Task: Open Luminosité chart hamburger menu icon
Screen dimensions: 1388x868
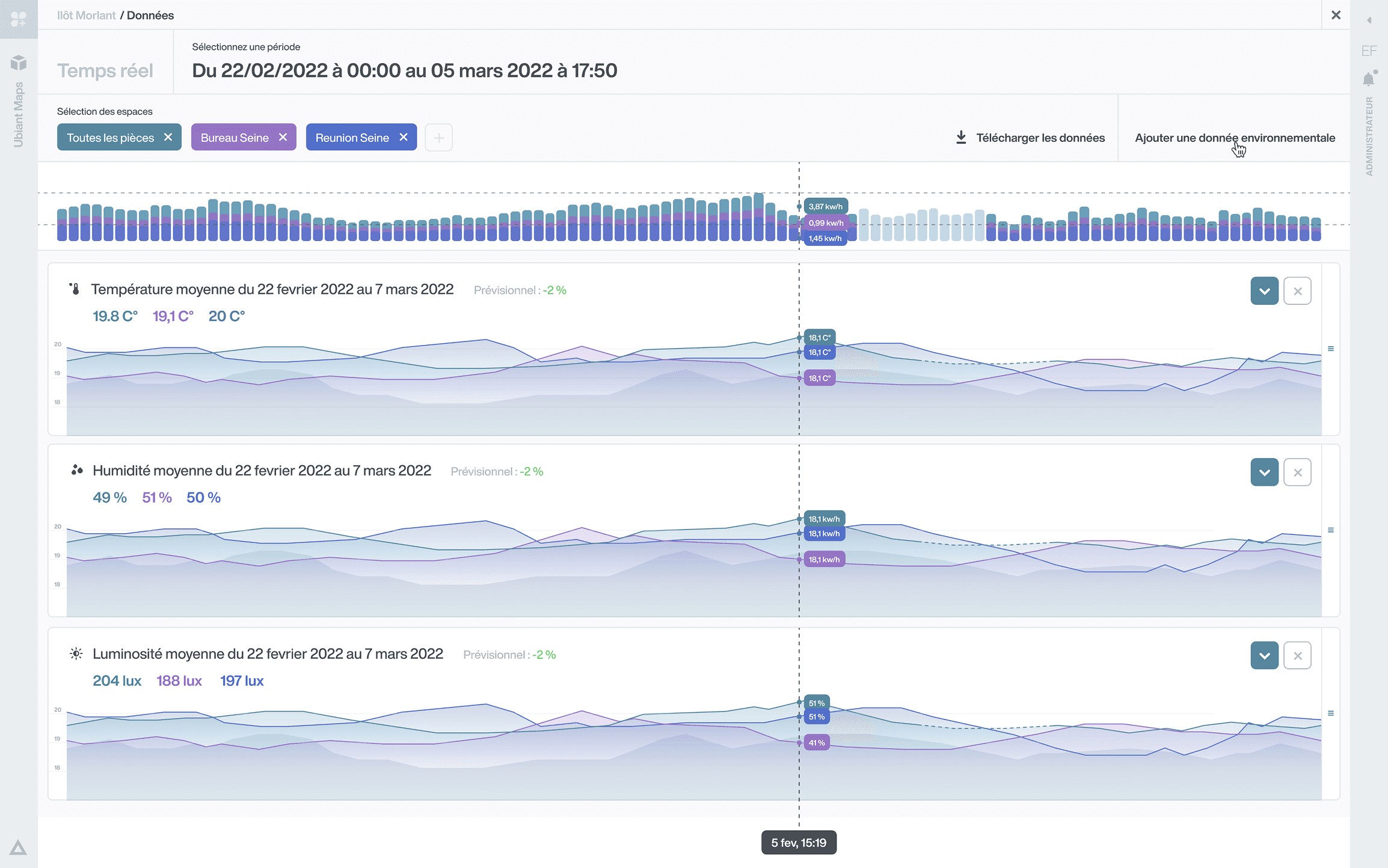Action: pos(1331,714)
